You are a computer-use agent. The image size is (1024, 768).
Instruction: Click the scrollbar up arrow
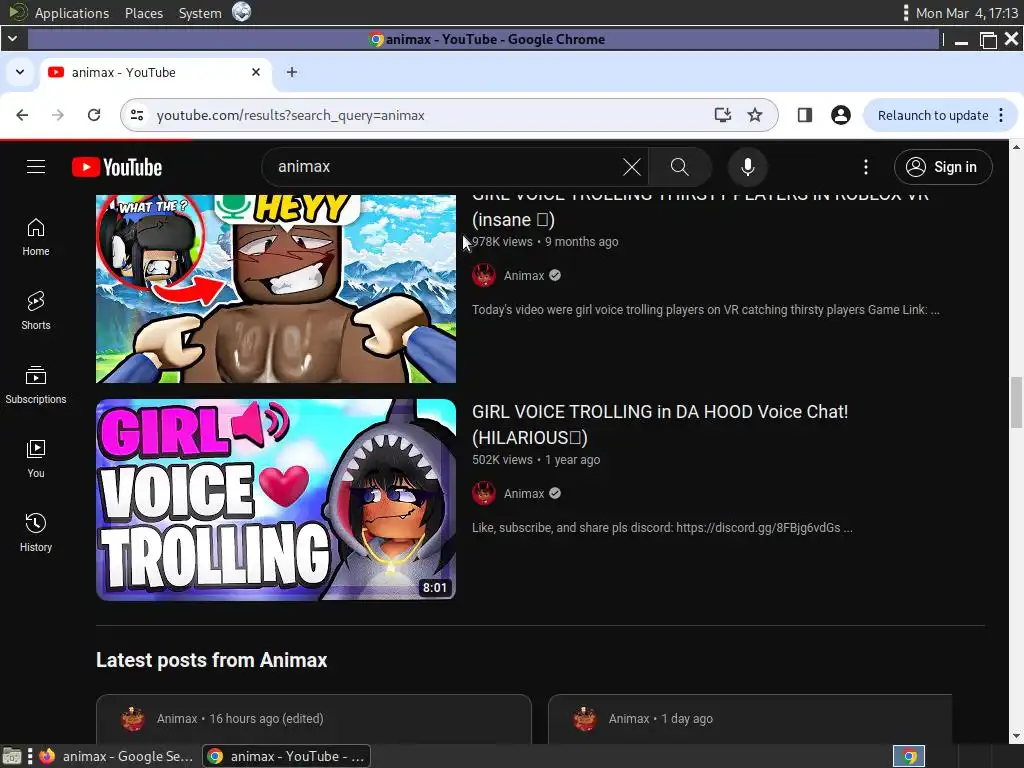click(1016, 147)
